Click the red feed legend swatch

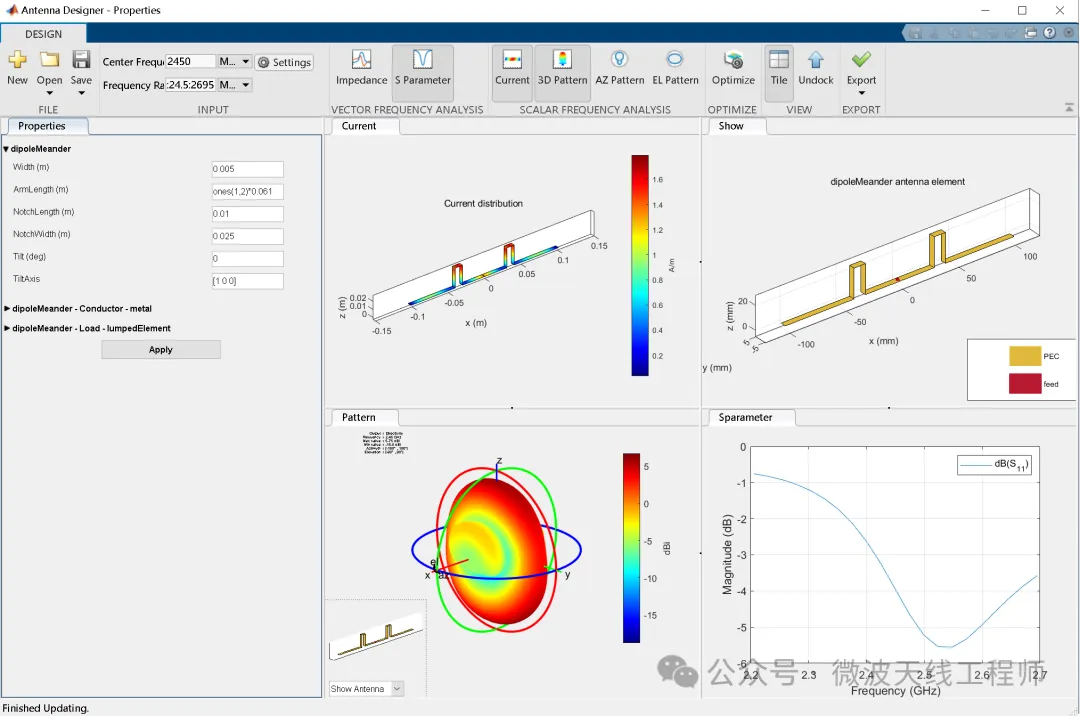[x=1025, y=383]
